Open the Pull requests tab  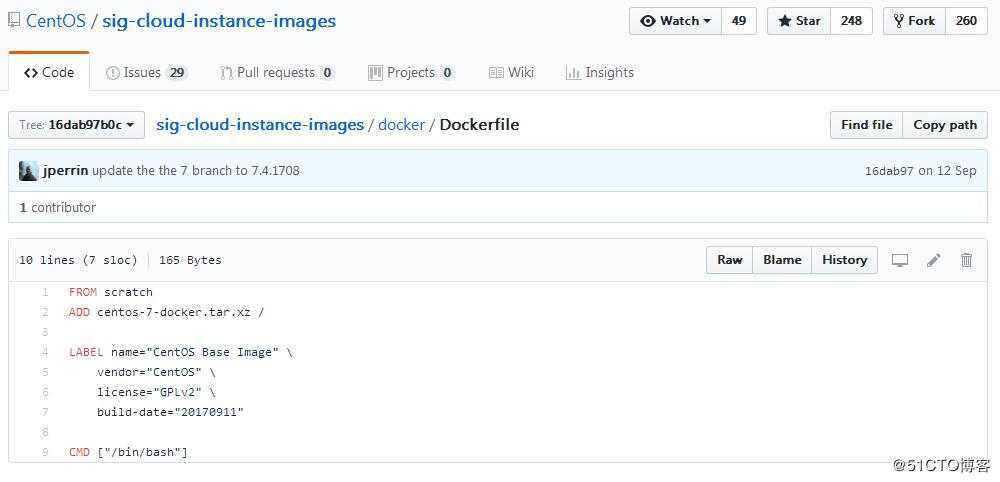click(277, 73)
